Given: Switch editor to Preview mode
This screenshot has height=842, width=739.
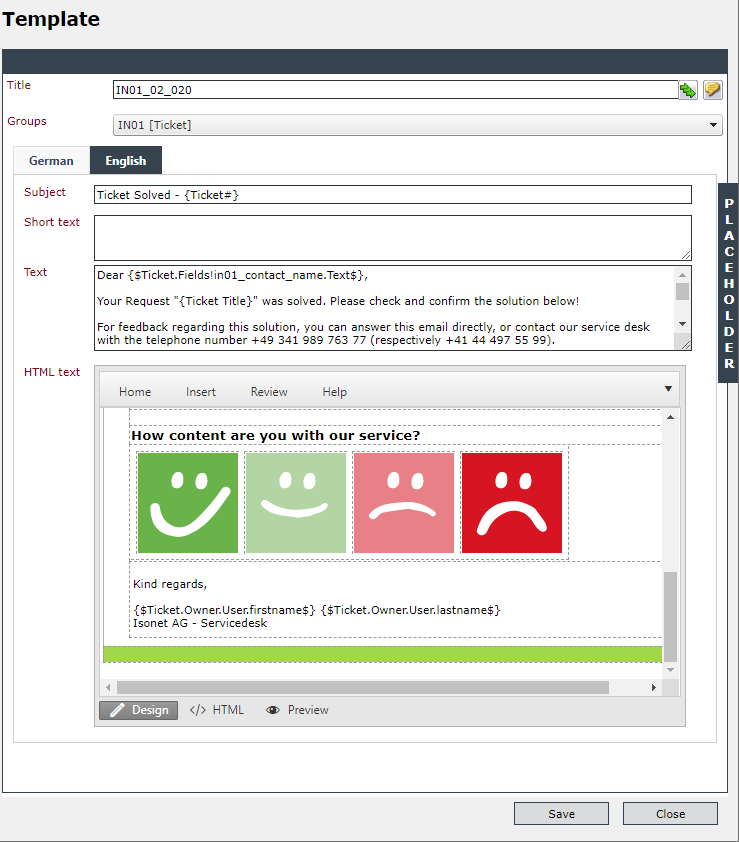Looking at the screenshot, I should (298, 710).
